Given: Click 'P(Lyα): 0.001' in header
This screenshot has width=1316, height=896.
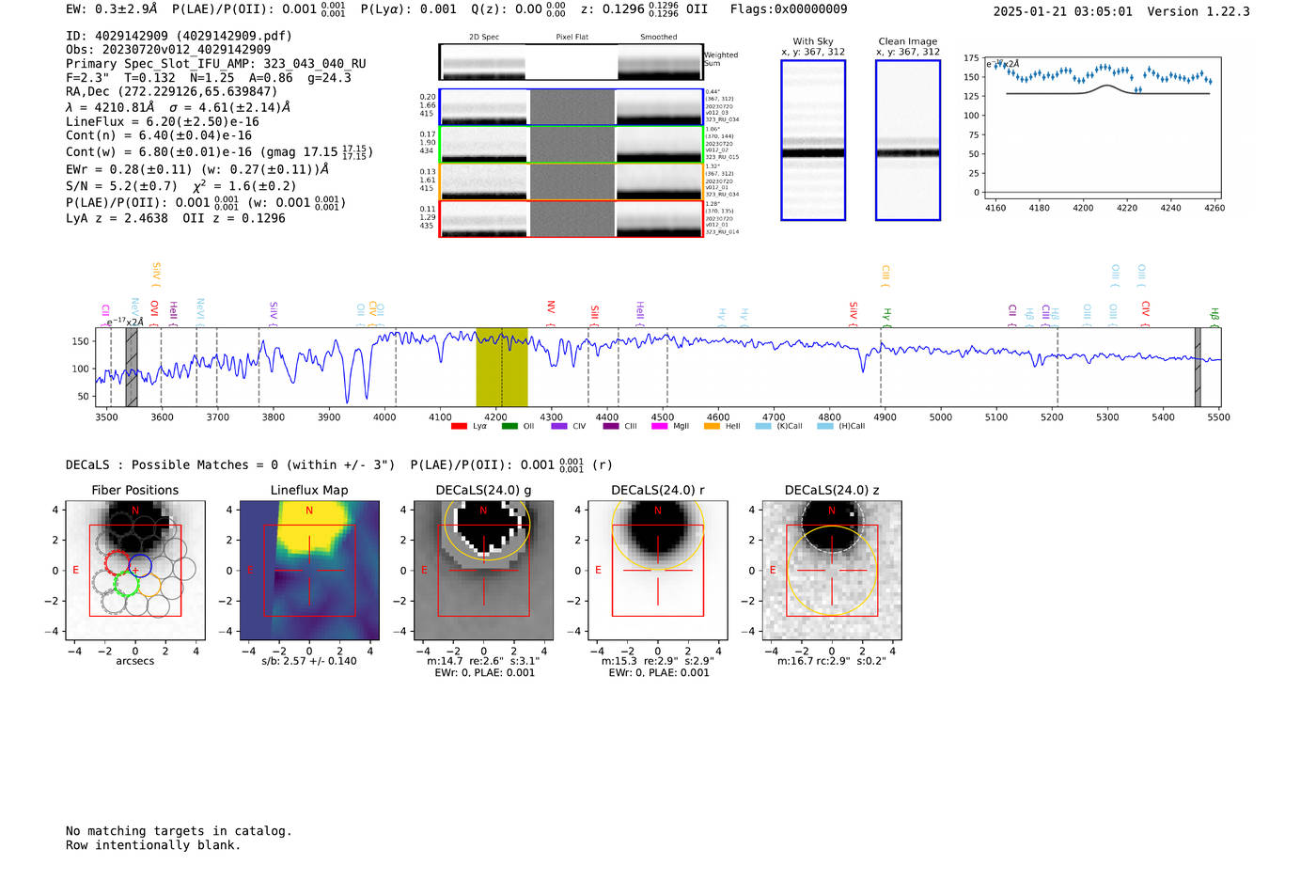Looking at the screenshot, I should pyautogui.click(x=408, y=9).
